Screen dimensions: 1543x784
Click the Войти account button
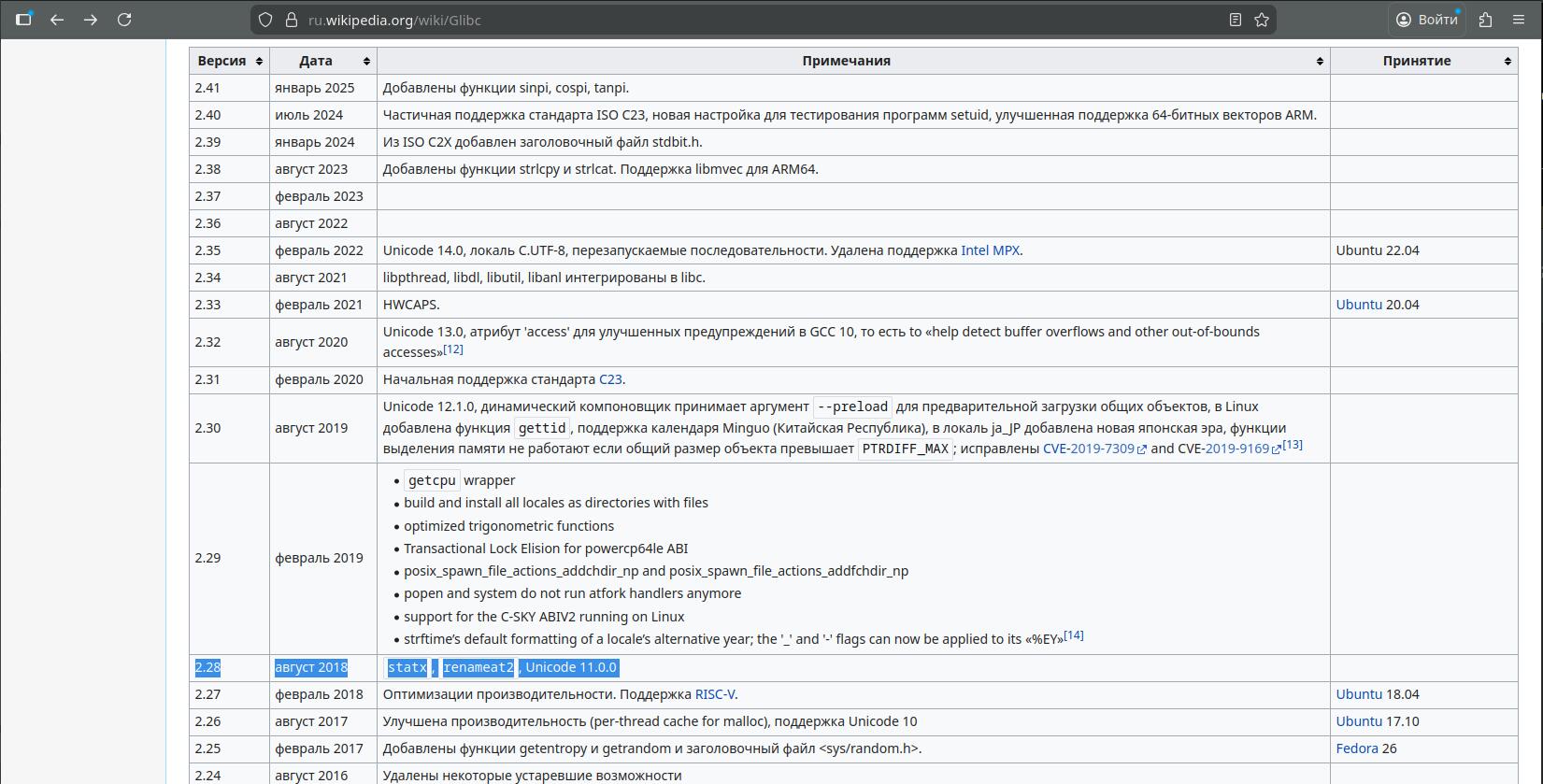tap(1426, 20)
